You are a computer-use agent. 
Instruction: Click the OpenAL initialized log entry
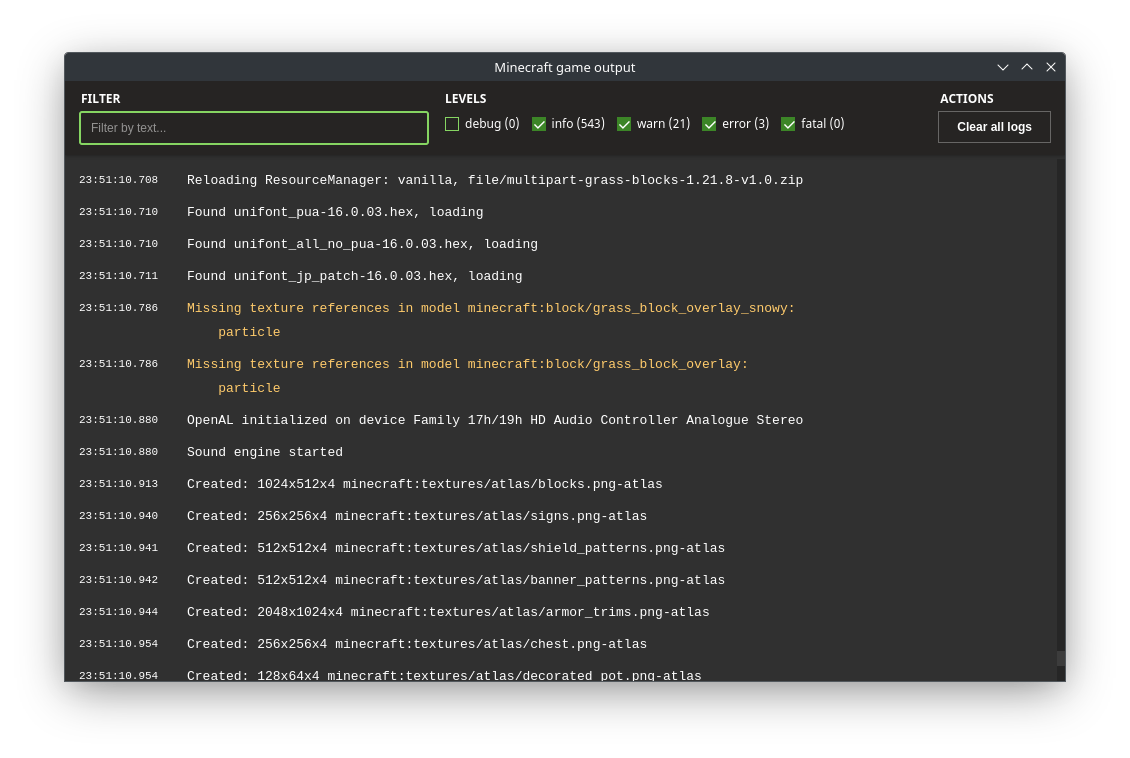point(494,420)
